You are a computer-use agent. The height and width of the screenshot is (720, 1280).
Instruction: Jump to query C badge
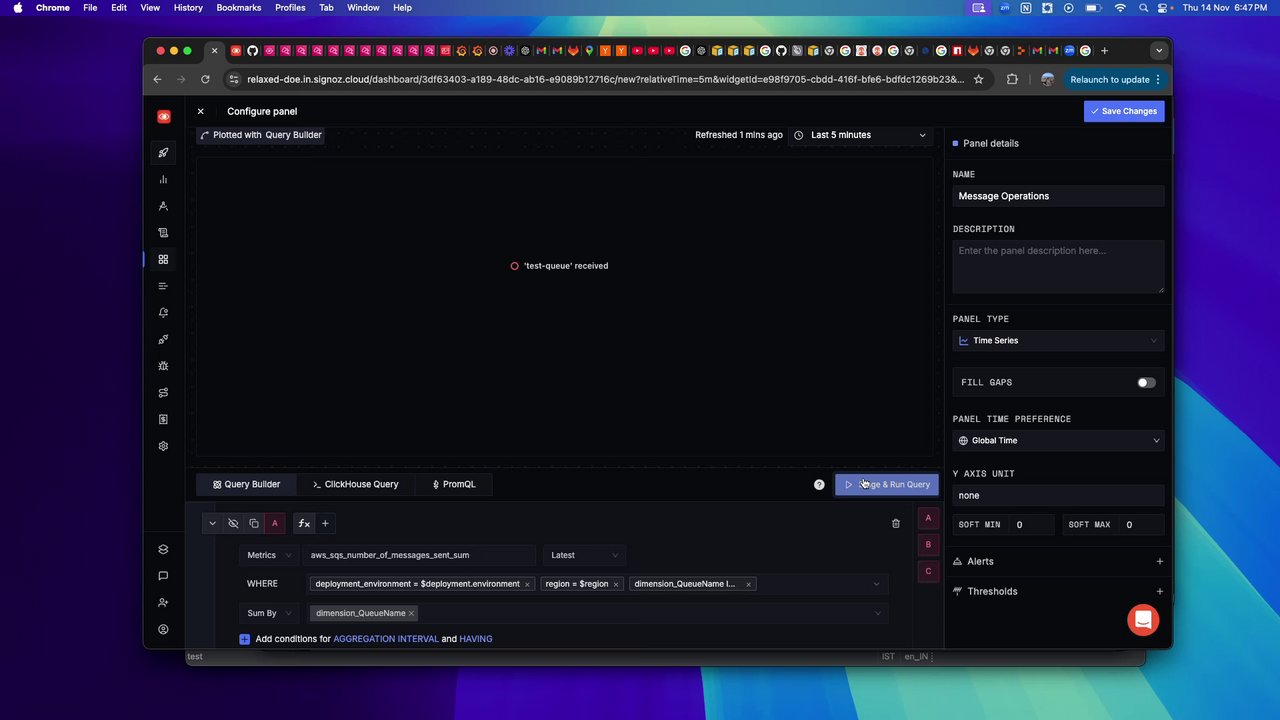tap(928, 572)
